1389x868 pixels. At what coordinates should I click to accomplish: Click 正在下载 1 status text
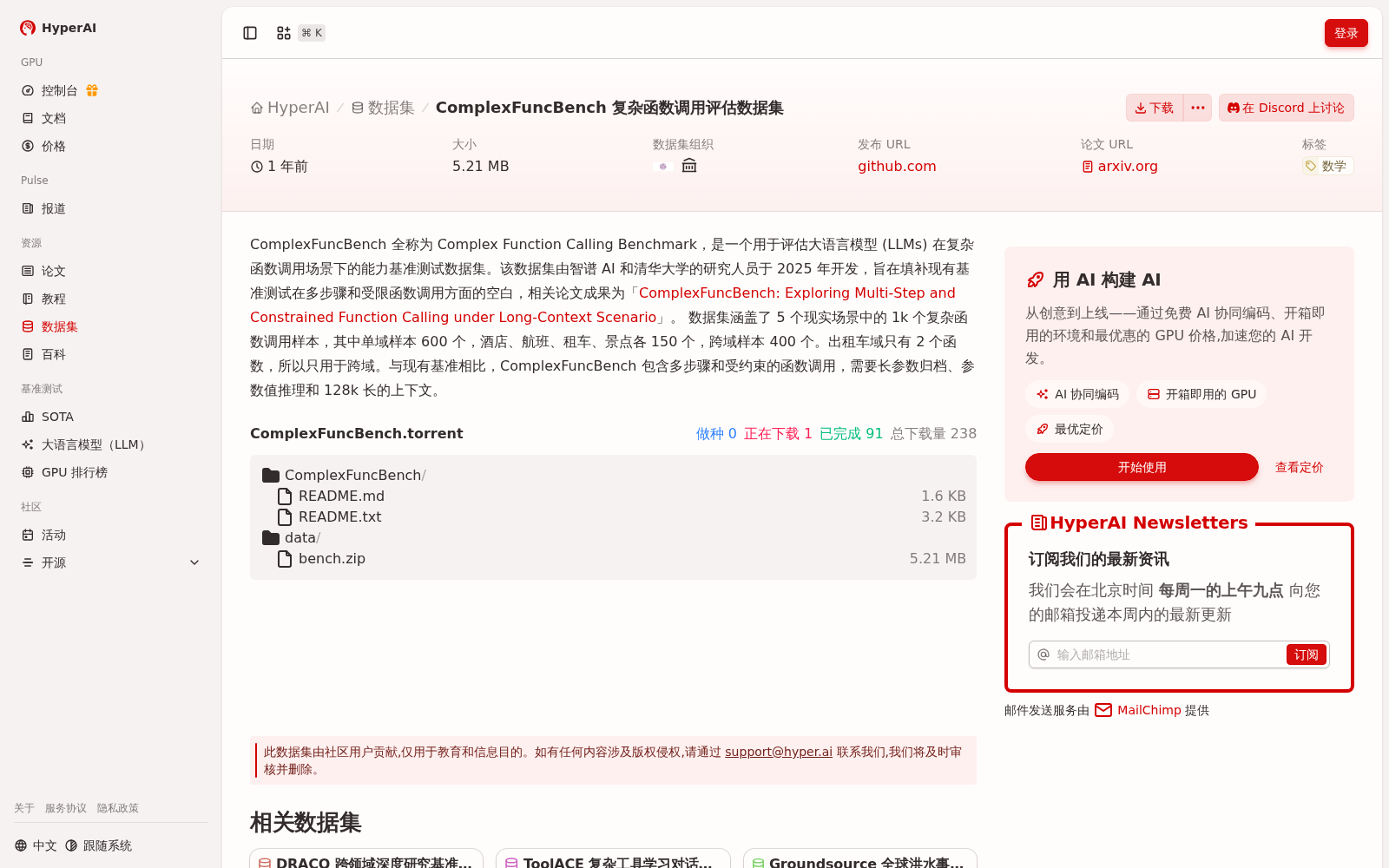(778, 433)
